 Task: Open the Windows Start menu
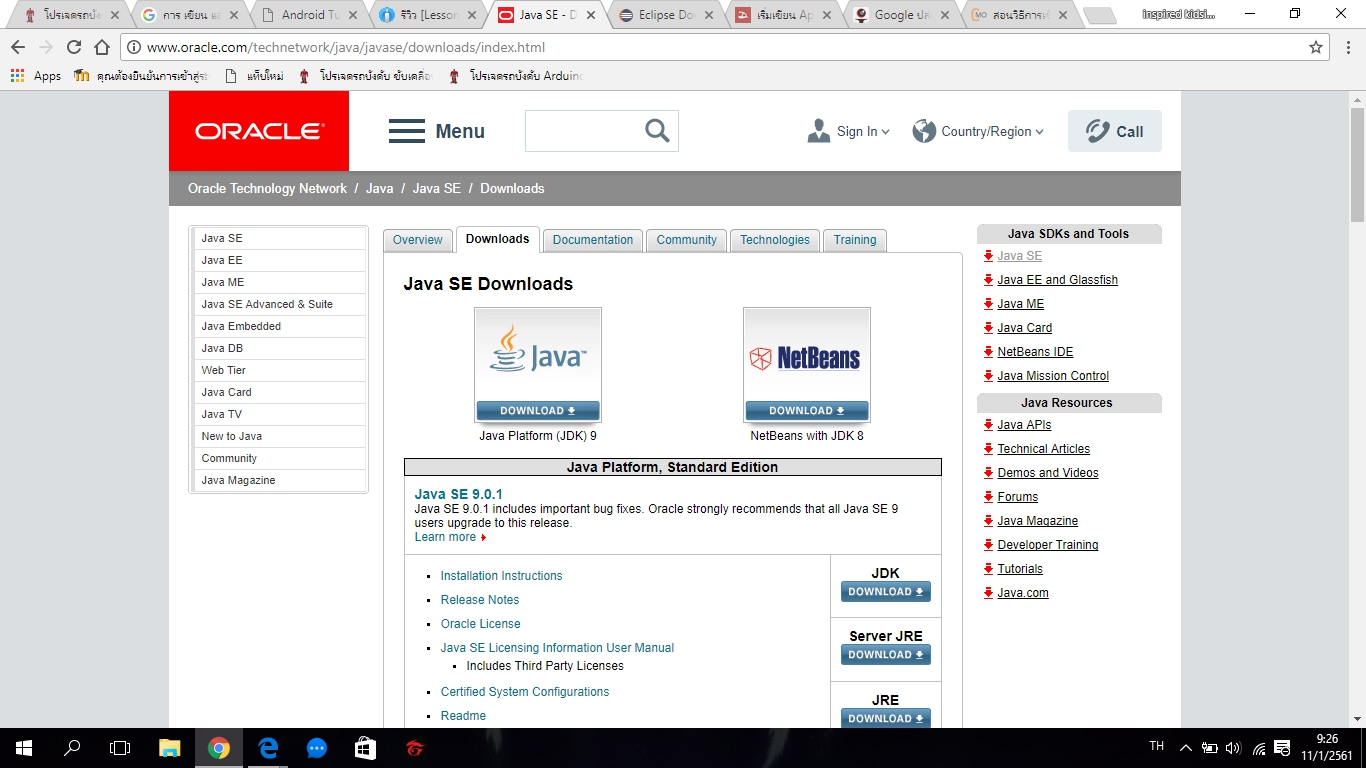click(x=24, y=748)
